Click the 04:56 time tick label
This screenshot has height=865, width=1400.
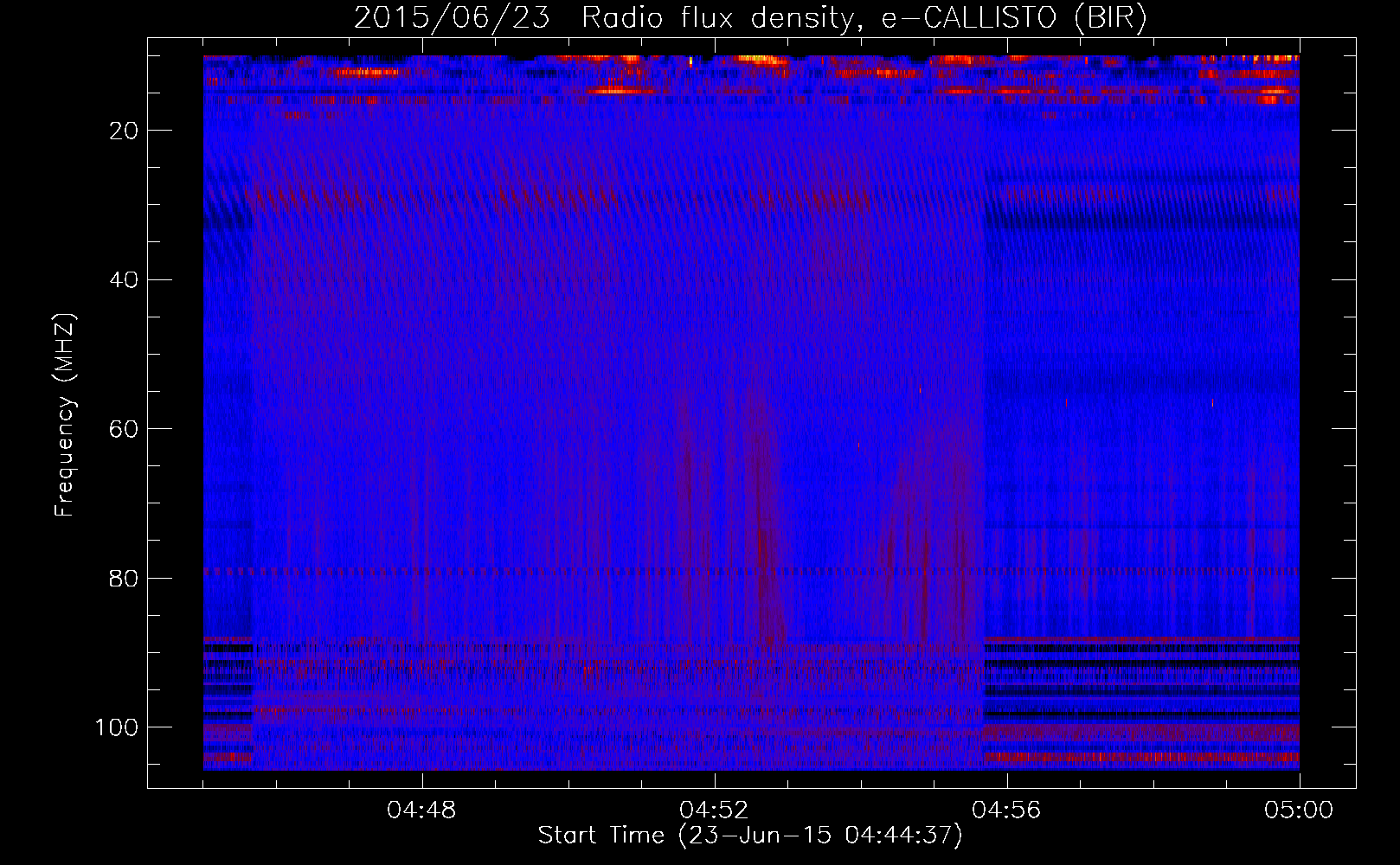(x=1007, y=811)
